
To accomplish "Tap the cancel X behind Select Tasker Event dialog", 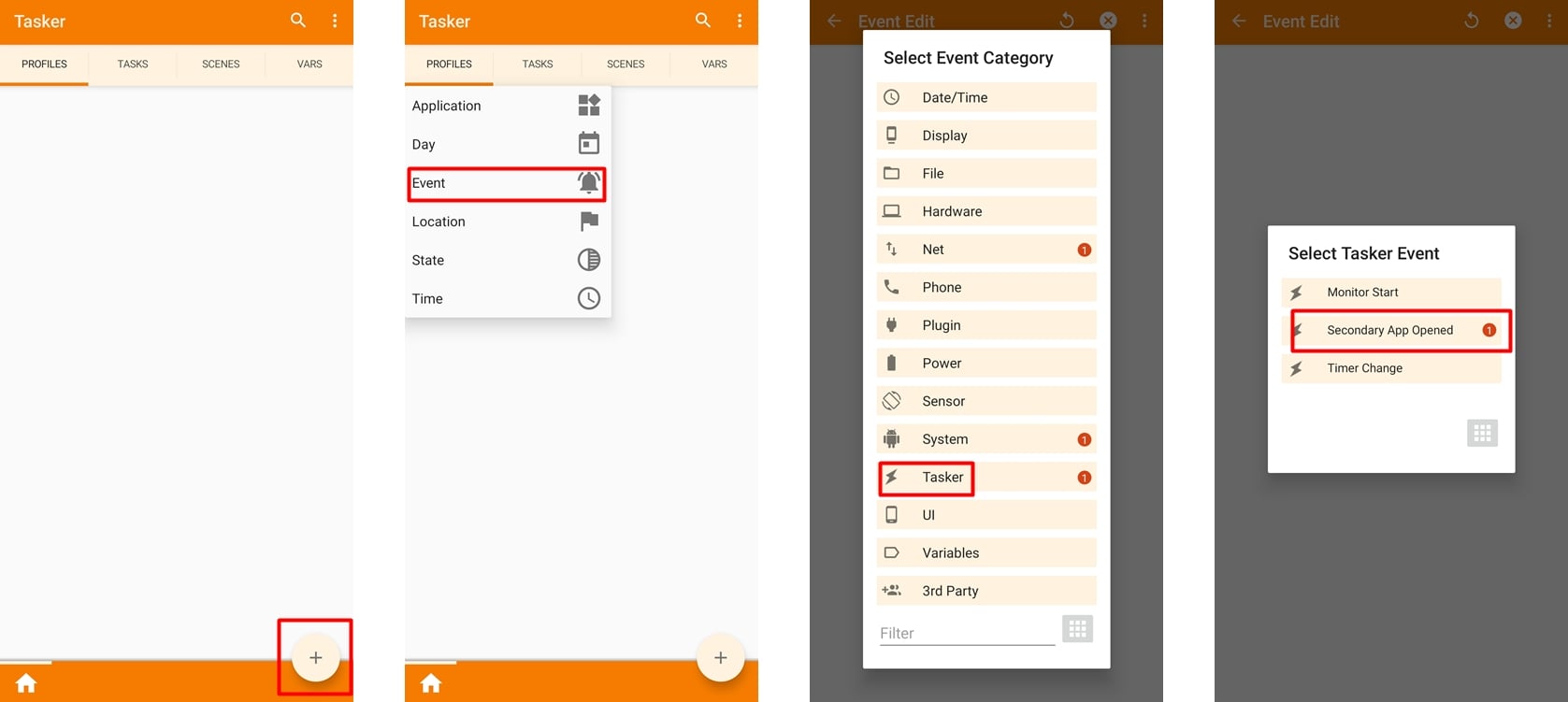I will (1513, 21).
